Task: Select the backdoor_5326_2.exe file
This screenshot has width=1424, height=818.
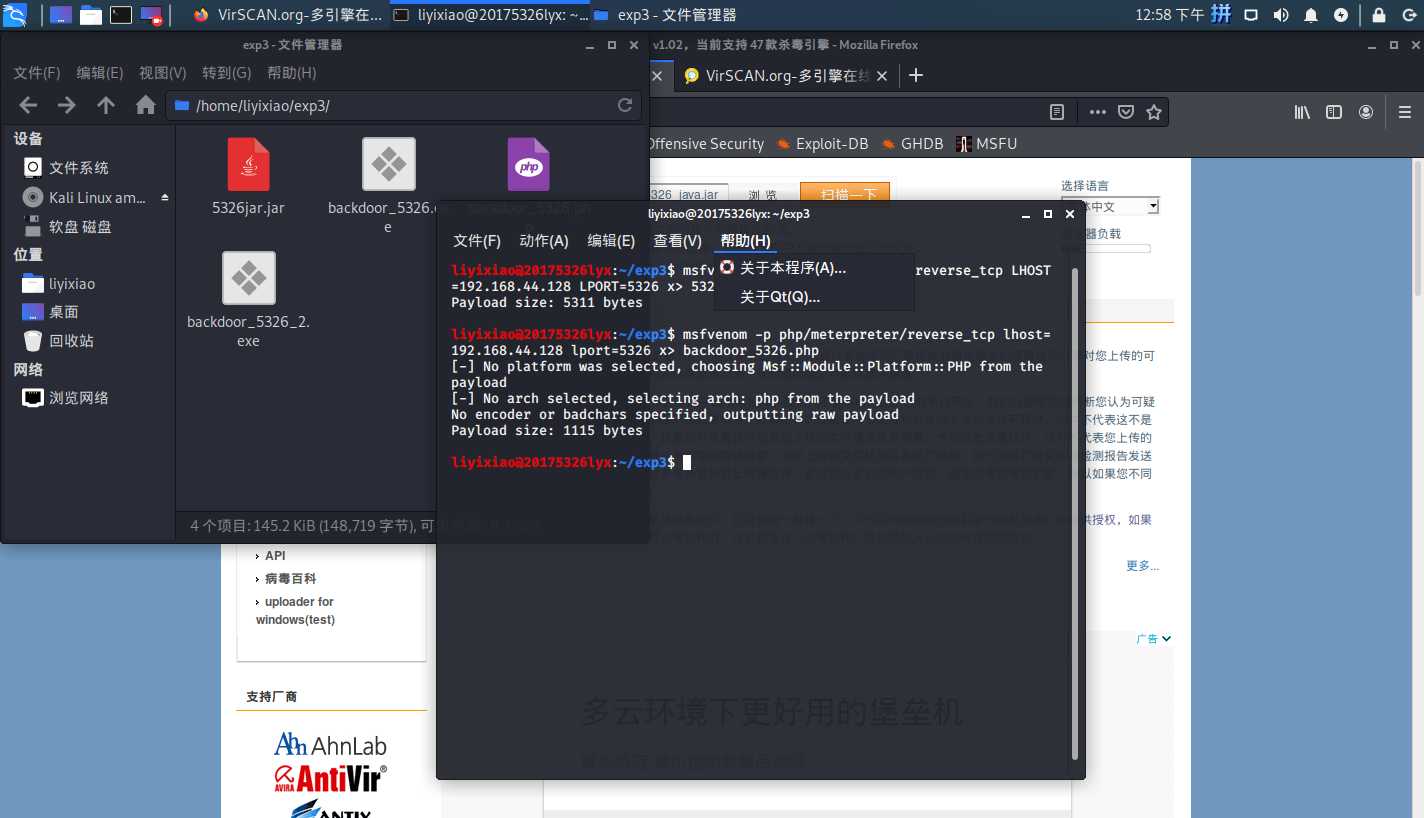Action: 248,300
